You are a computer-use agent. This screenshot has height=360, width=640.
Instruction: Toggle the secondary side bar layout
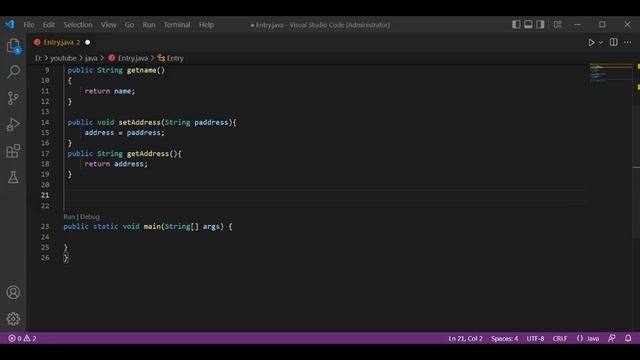540,24
